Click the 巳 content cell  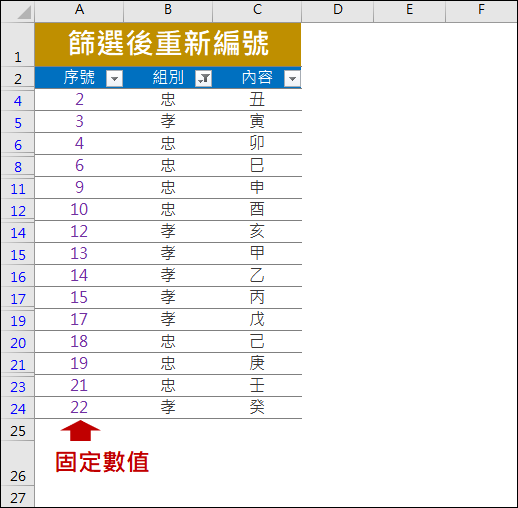pyautogui.click(x=257, y=166)
